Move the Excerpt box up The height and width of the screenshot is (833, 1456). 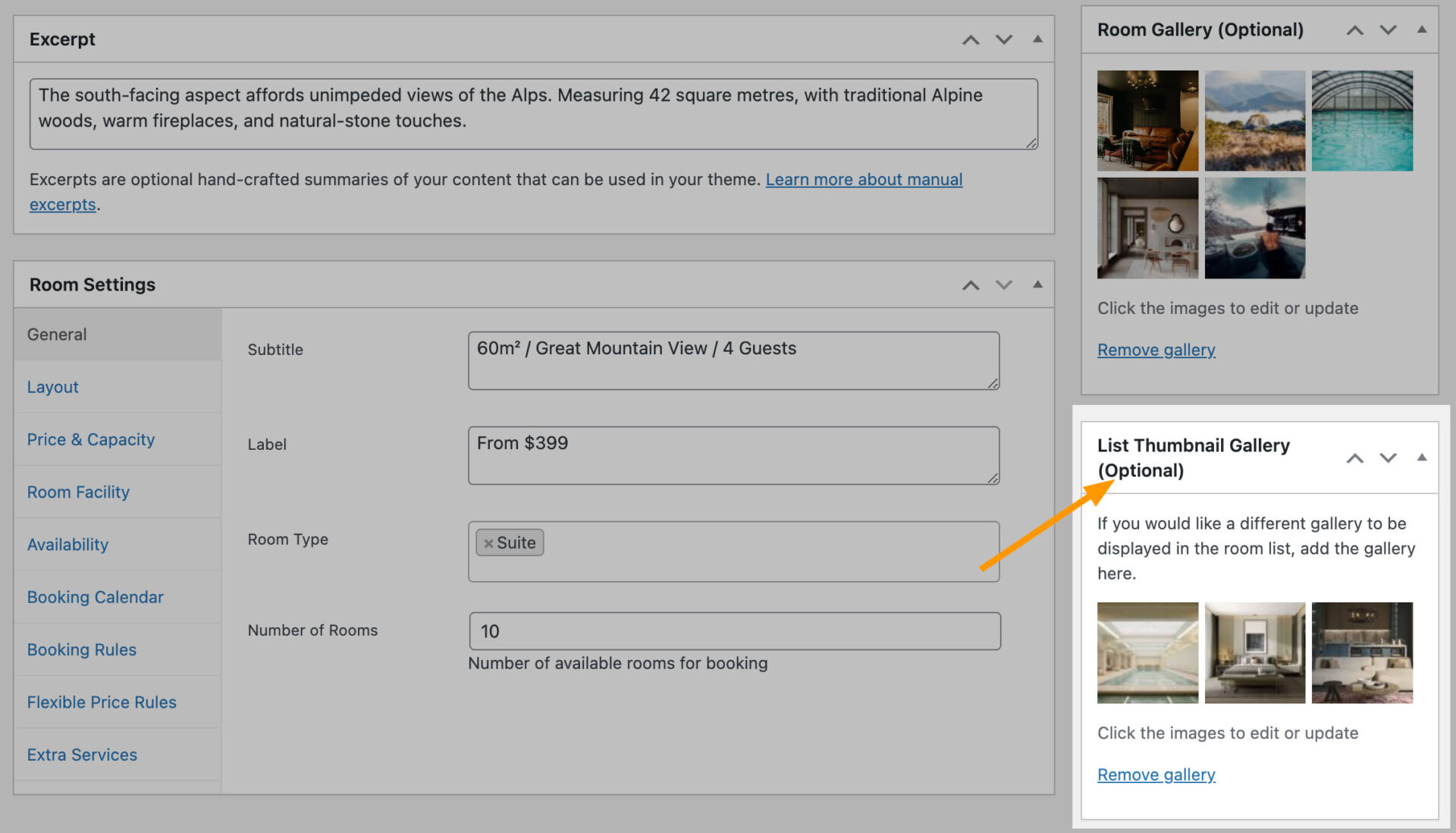coord(971,39)
